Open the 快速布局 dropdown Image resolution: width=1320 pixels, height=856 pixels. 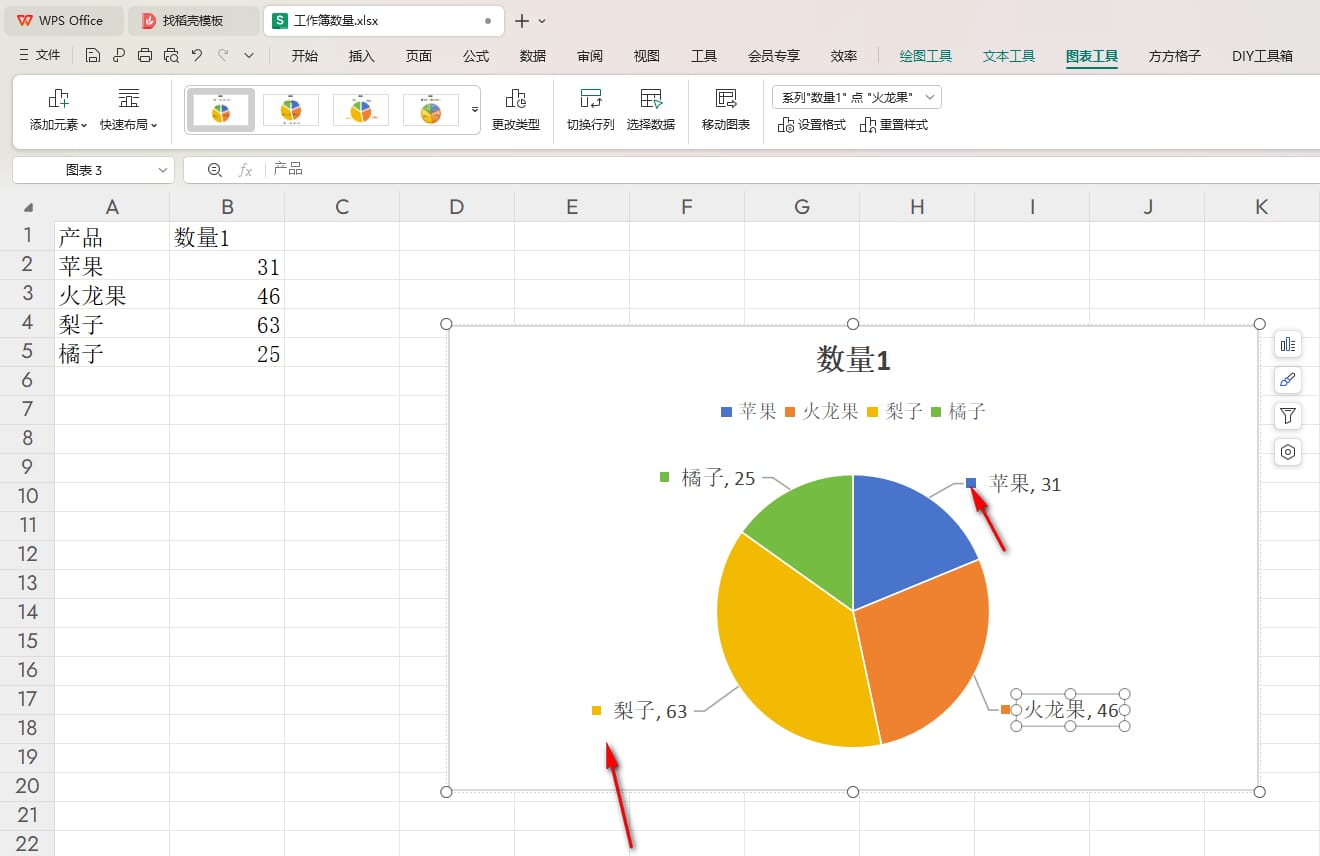[129, 111]
